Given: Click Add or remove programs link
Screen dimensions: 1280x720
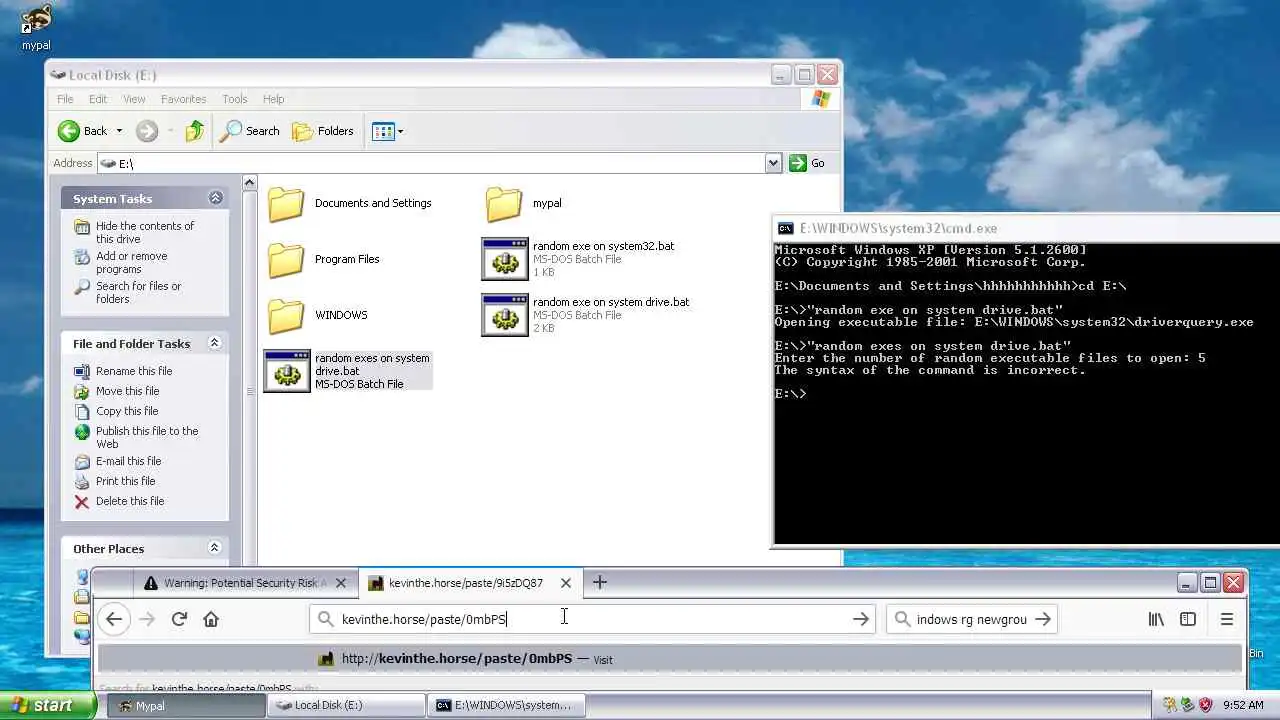Looking at the screenshot, I should pyautogui.click(x=131, y=262).
